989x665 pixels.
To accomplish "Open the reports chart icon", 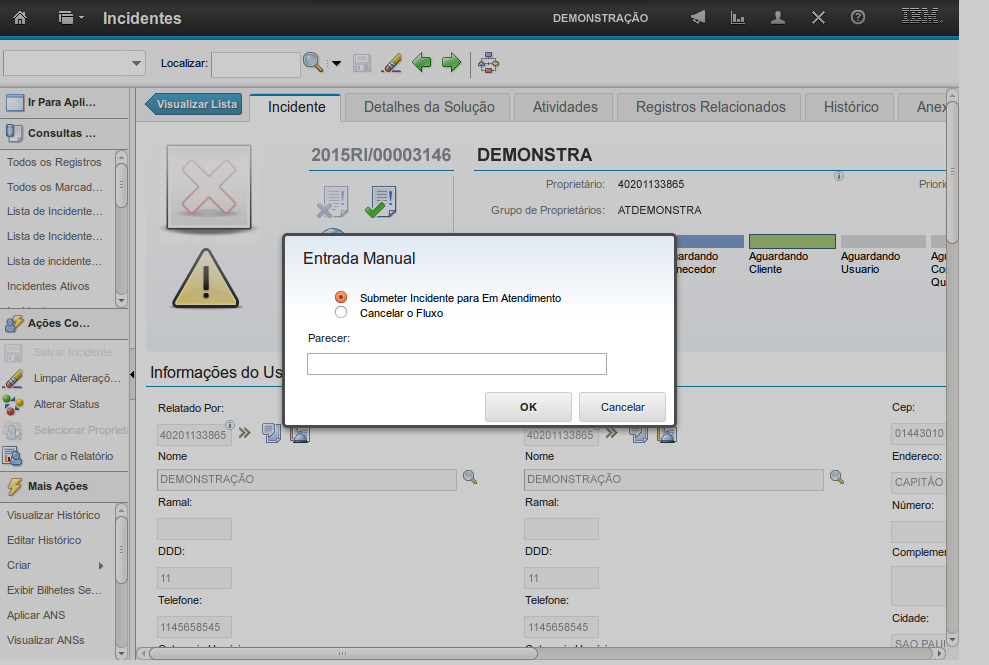I will [738, 18].
